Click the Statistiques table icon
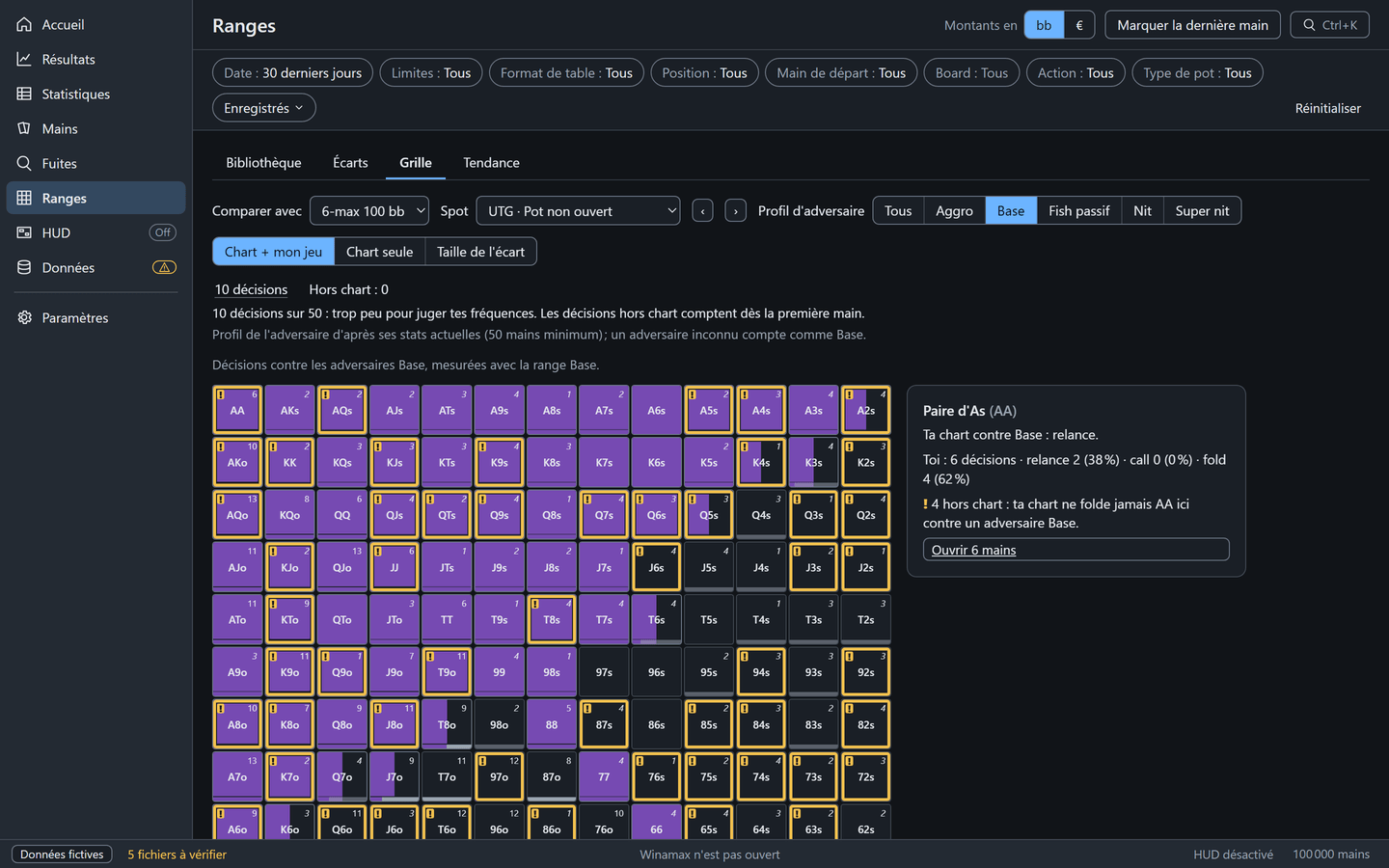The height and width of the screenshot is (868, 1389). (24, 94)
